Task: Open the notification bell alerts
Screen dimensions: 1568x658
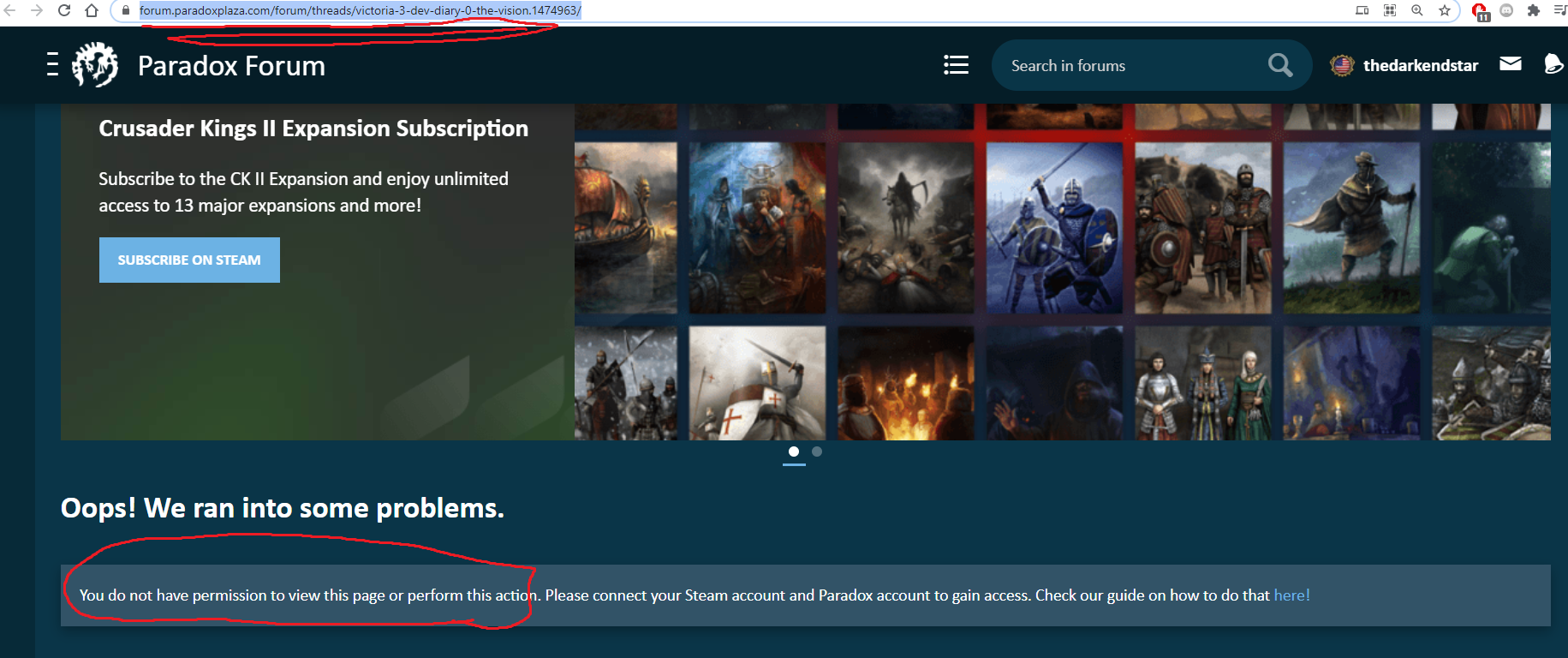Action: click(x=1553, y=64)
